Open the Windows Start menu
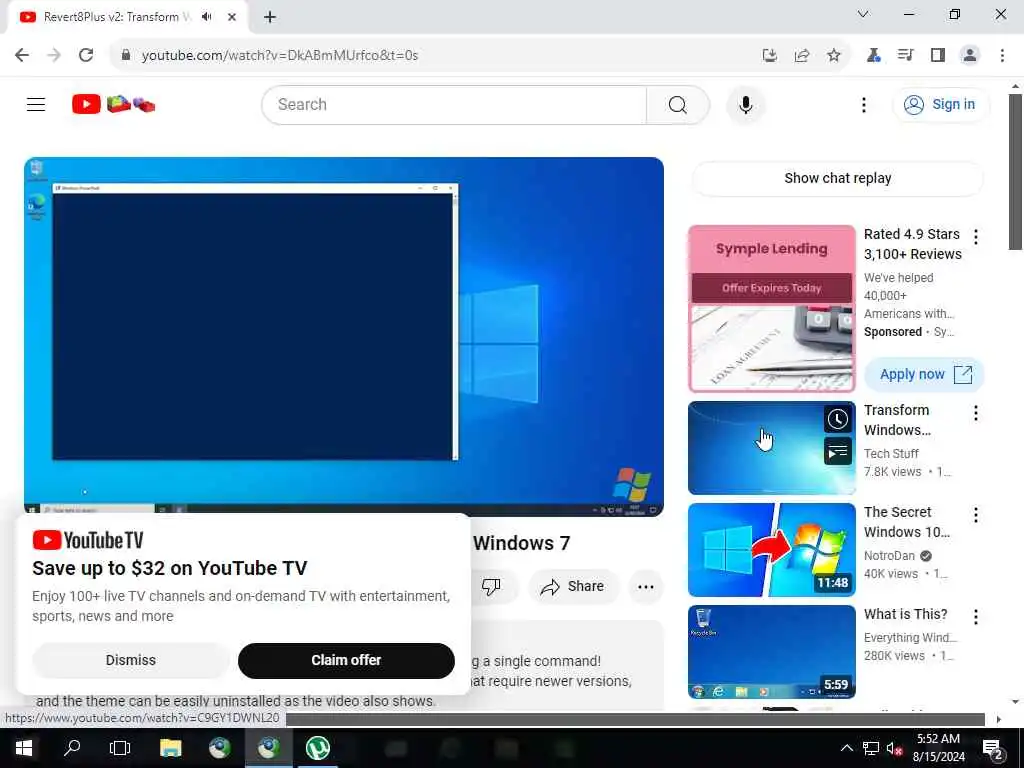Screen dimensions: 1024x768 click(24, 748)
